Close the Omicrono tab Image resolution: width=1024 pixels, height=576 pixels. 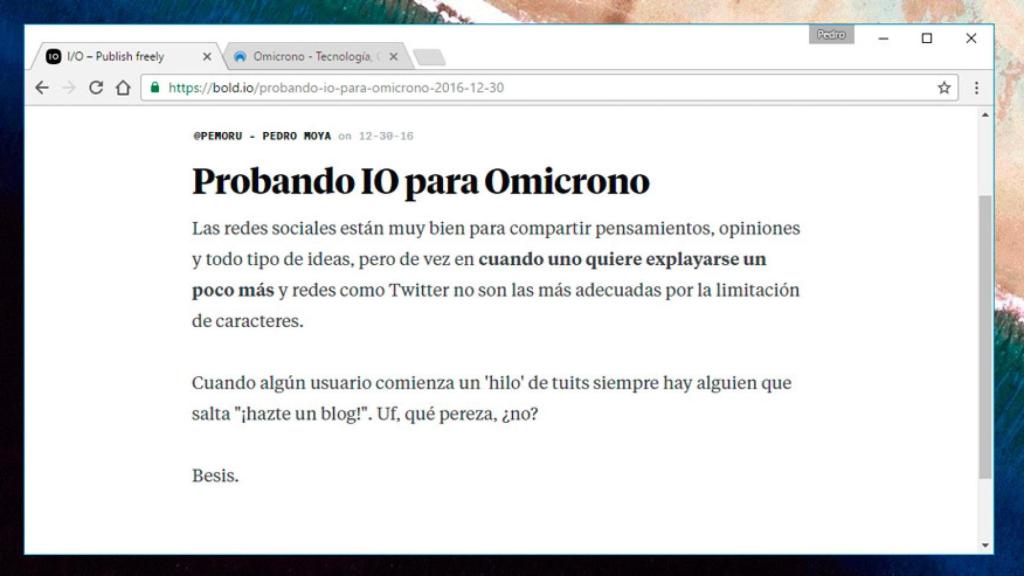point(393,57)
